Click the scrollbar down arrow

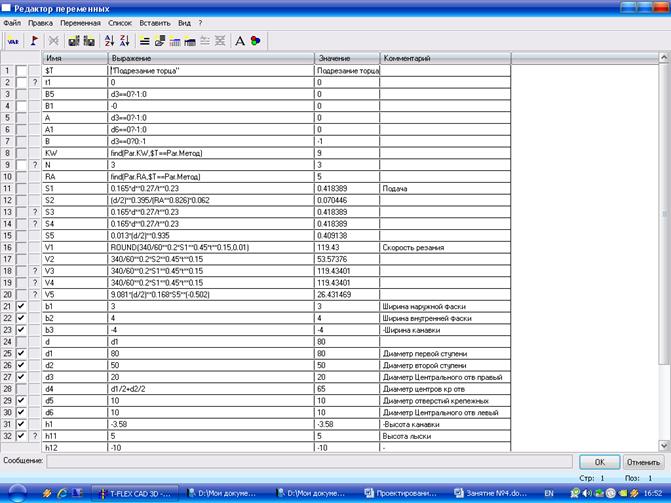coord(664,446)
